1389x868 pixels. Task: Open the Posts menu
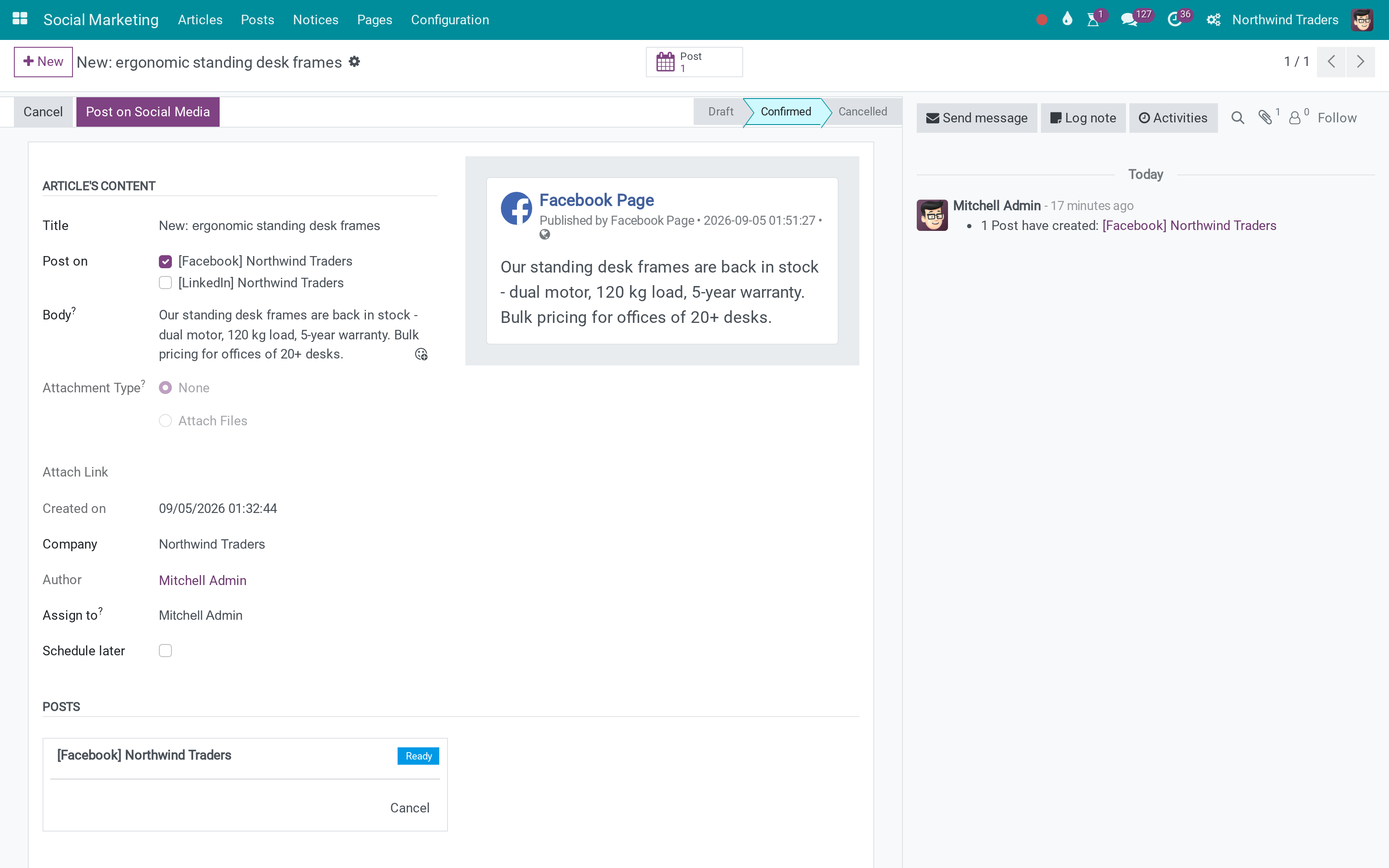pyautogui.click(x=257, y=20)
